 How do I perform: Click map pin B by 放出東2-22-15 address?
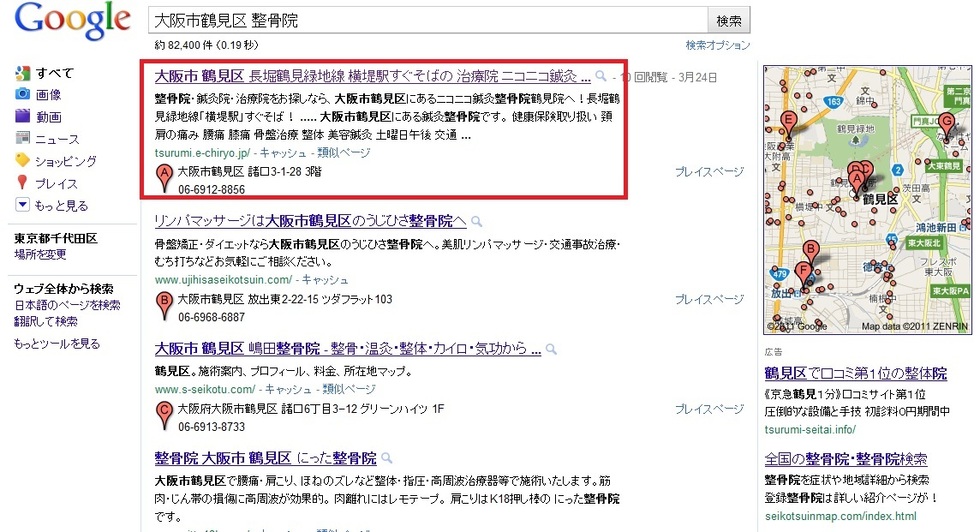[164, 306]
